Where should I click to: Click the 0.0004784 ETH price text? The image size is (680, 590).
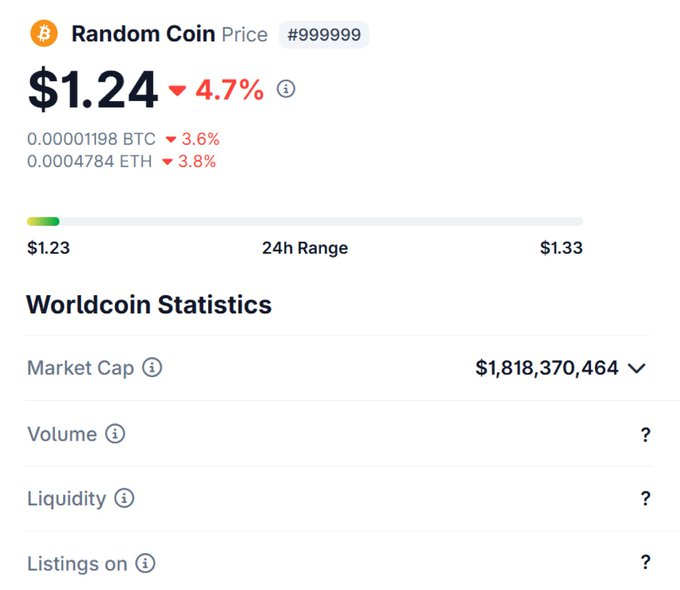tap(89, 161)
